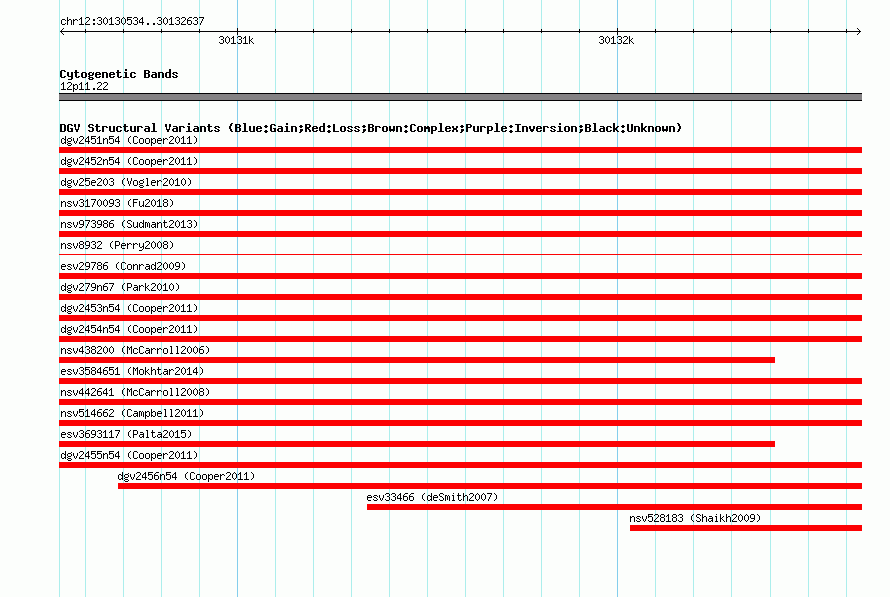Click the red bar under esv33466 (deSmith2007)
Viewport: 890px width, 597px height.
click(x=614, y=507)
